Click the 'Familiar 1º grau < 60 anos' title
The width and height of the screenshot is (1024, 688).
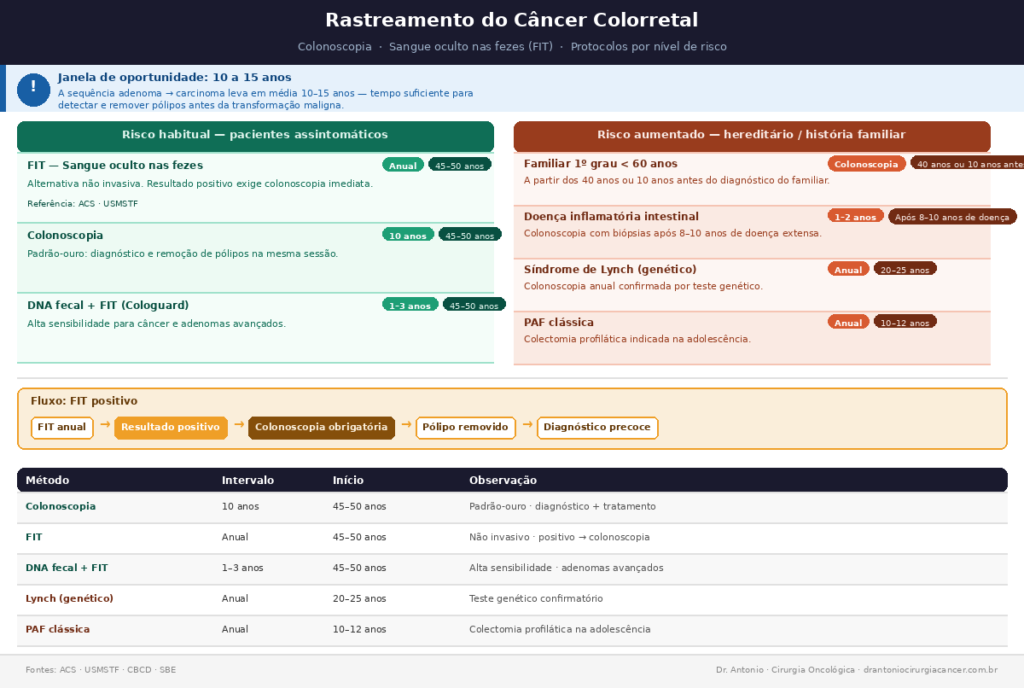(x=600, y=164)
